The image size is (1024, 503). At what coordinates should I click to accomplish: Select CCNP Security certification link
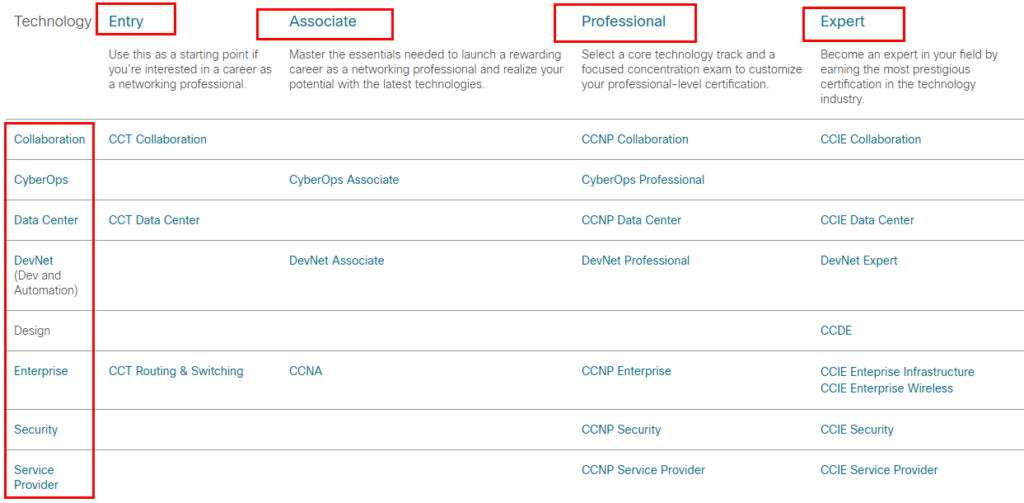[621, 429]
